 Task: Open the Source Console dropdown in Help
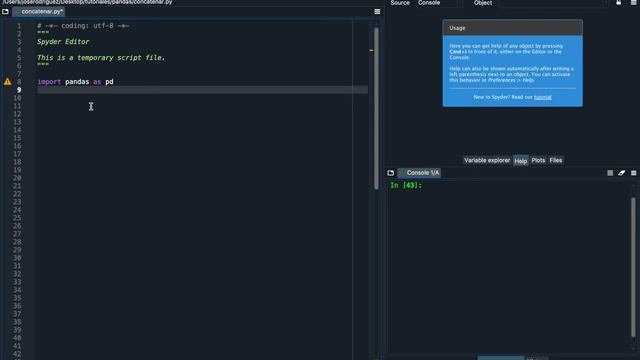coord(440,3)
